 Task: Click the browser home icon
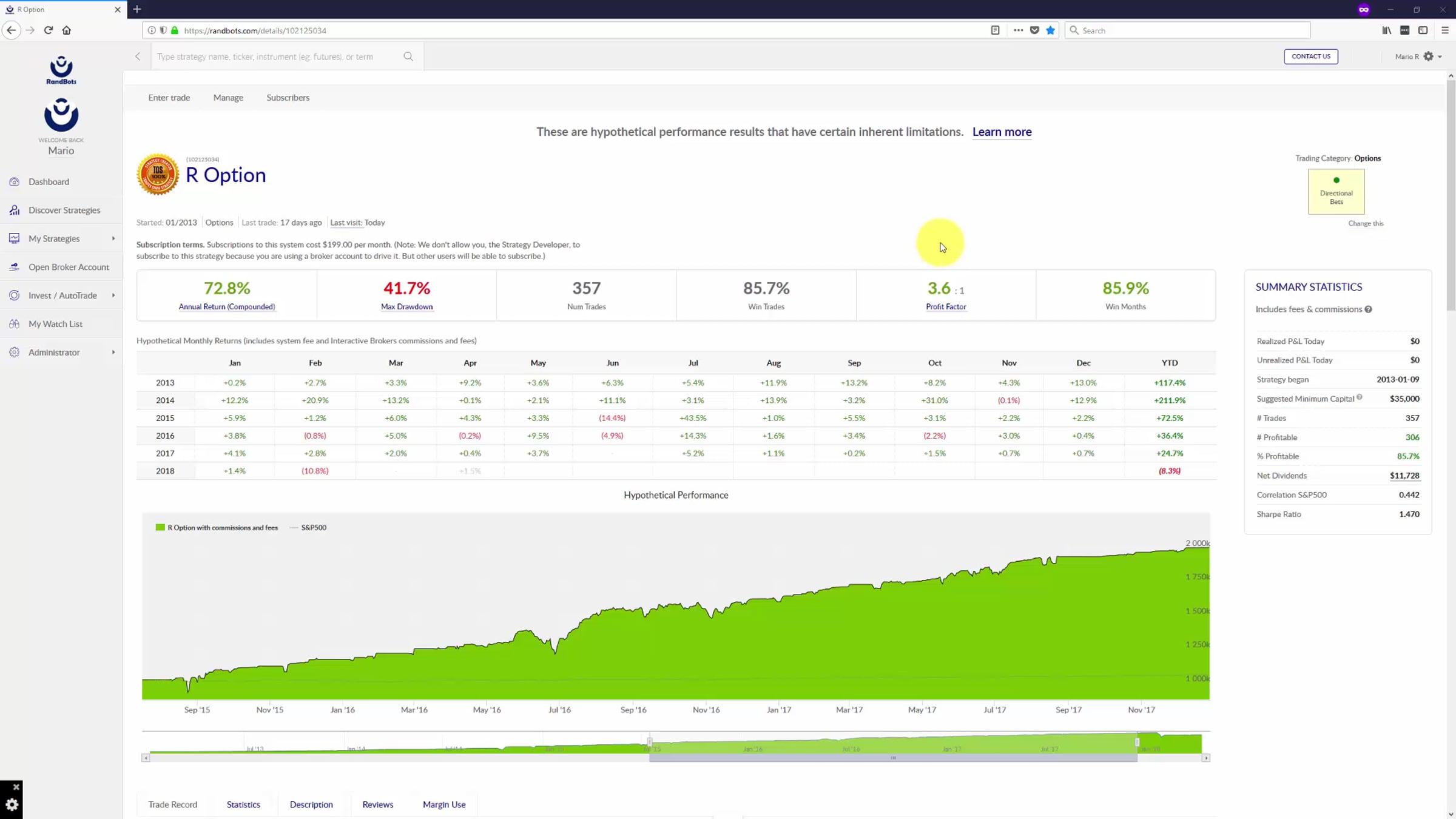67,30
